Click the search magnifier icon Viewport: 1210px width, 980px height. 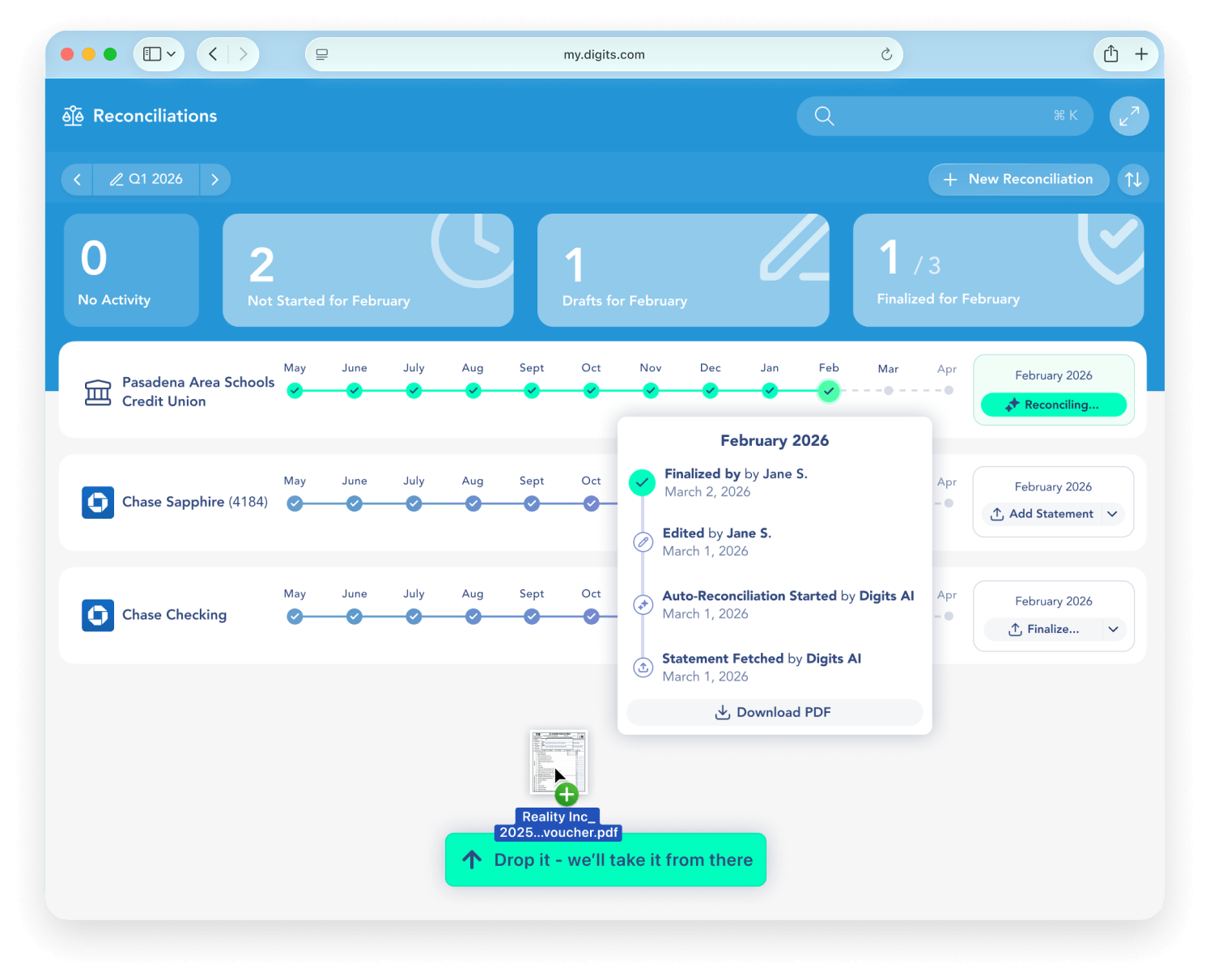824,117
